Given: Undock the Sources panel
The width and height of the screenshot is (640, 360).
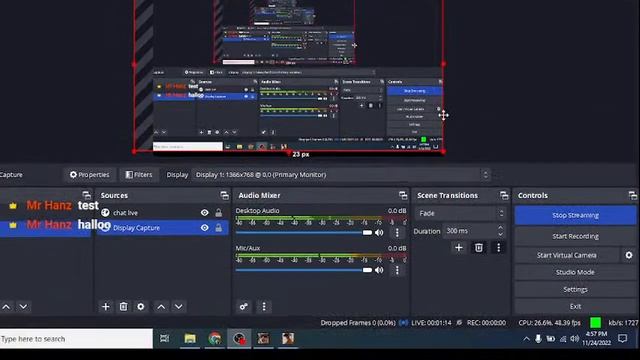Looking at the screenshot, I should [224, 196].
